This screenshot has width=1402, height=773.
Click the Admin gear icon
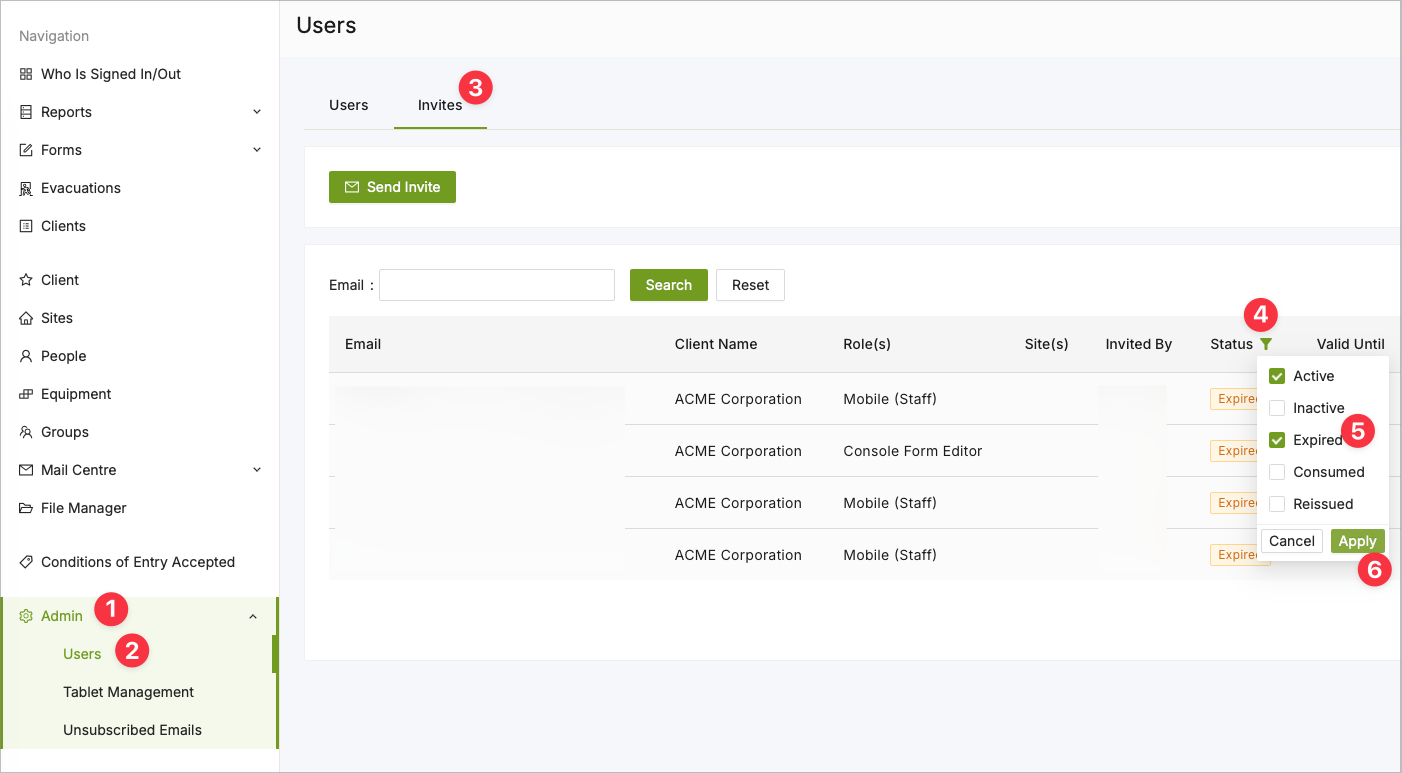[x=26, y=616]
